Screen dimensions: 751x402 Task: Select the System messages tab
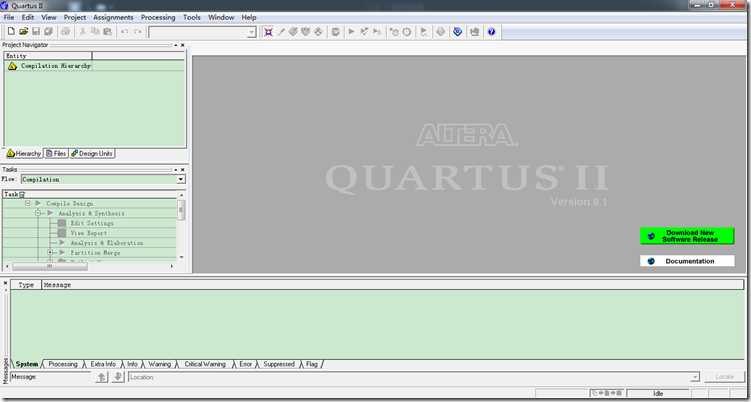click(x=27, y=364)
